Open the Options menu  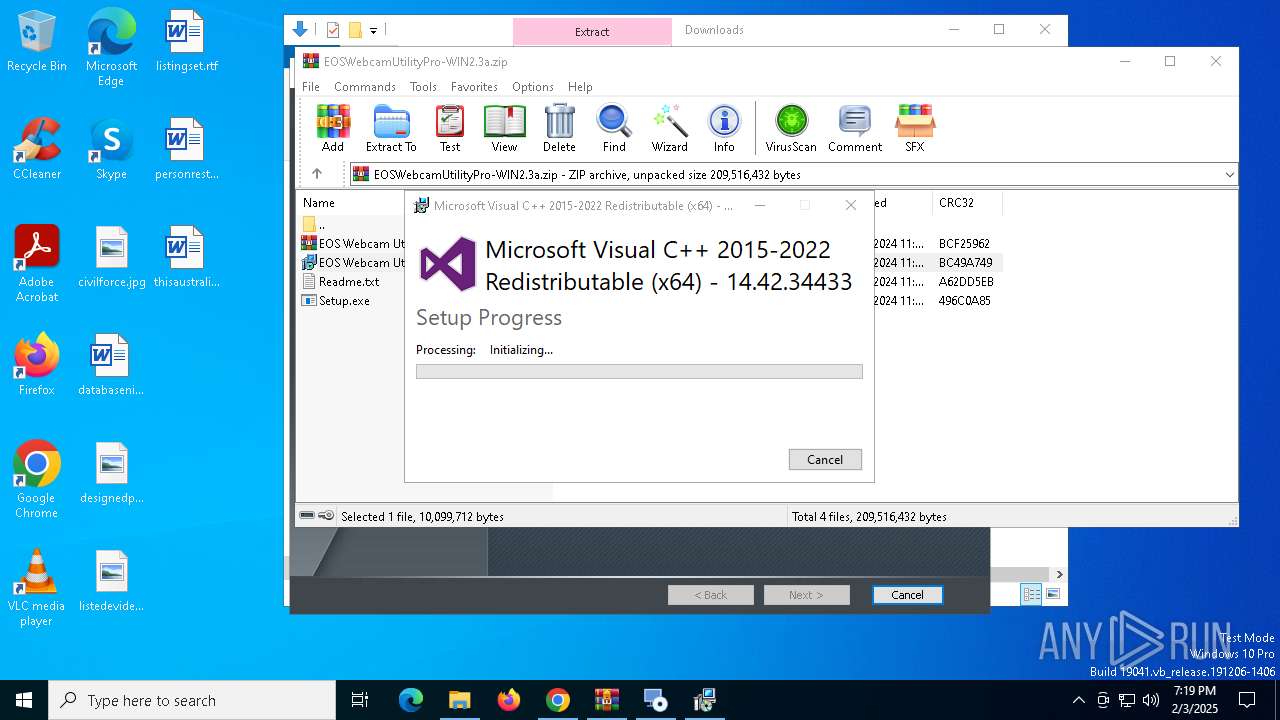pos(533,87)
